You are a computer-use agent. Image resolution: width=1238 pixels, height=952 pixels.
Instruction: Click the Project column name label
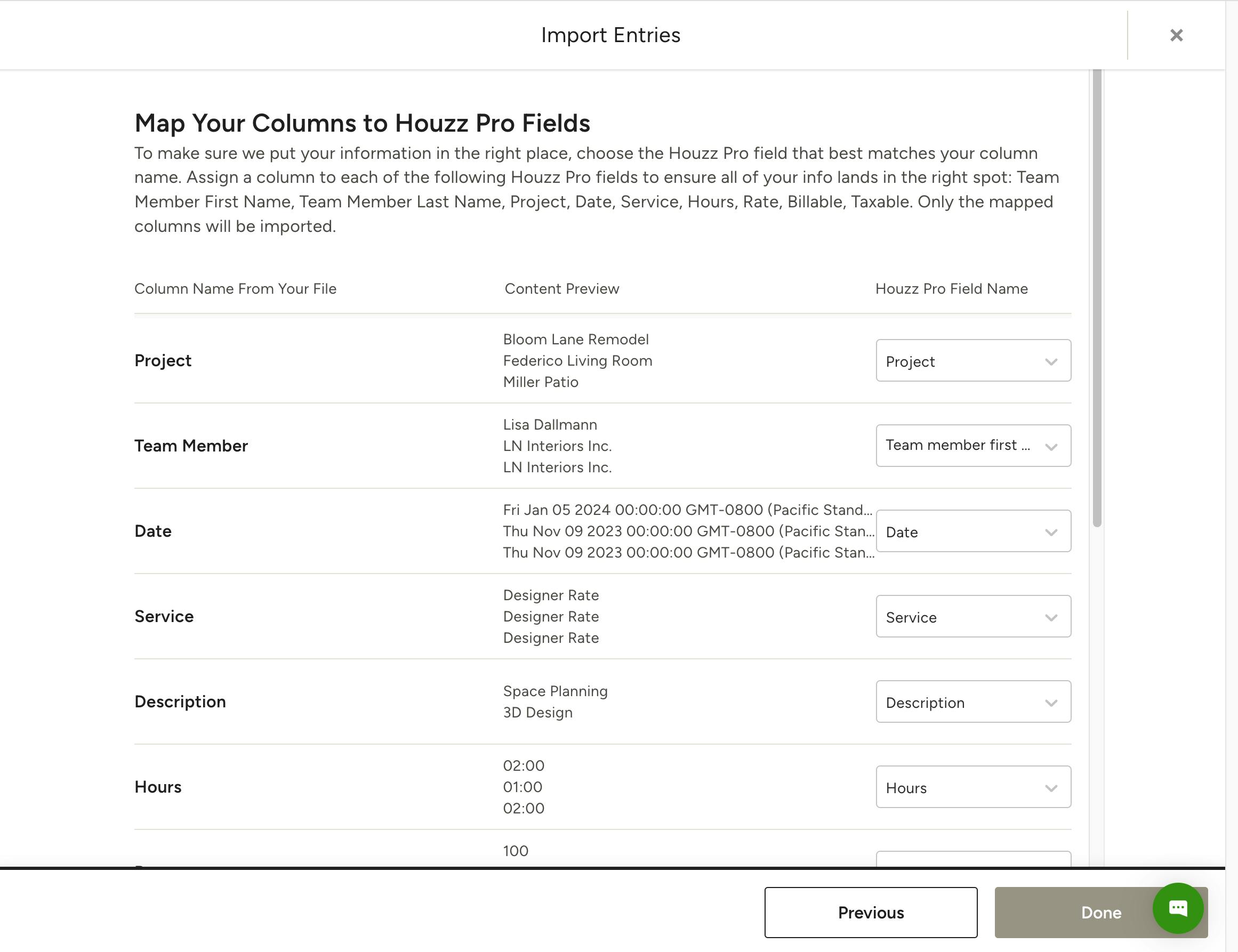click(163, 361)
